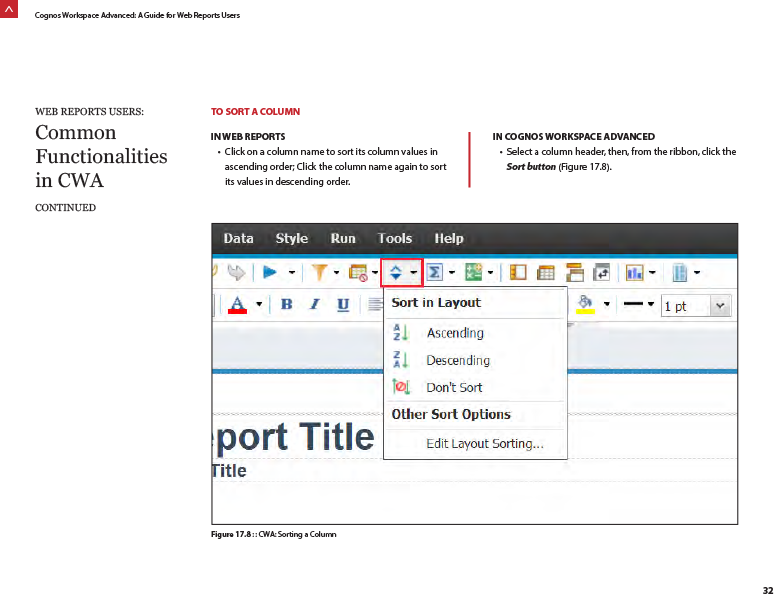Open the background color dropdown arrow
Image resolution: width=783 pixels, height=598 pixels.
pos(607,304)
